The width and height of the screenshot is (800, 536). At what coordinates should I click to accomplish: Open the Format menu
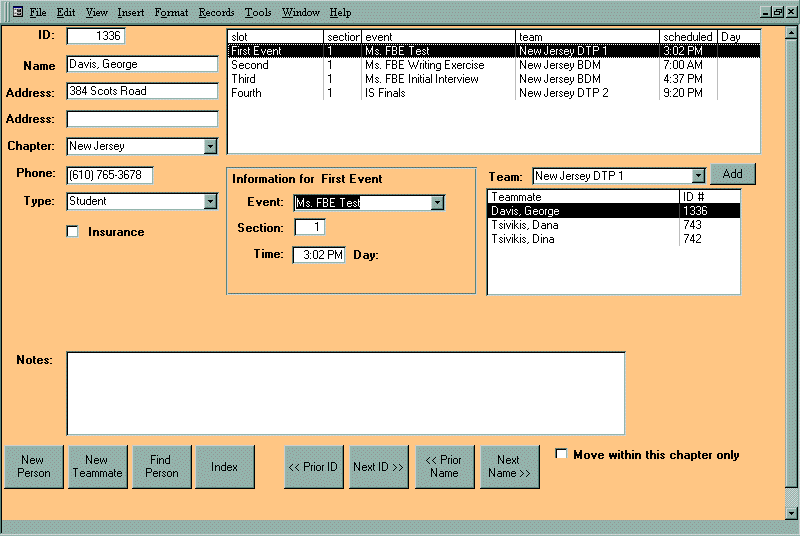point(171,12)
